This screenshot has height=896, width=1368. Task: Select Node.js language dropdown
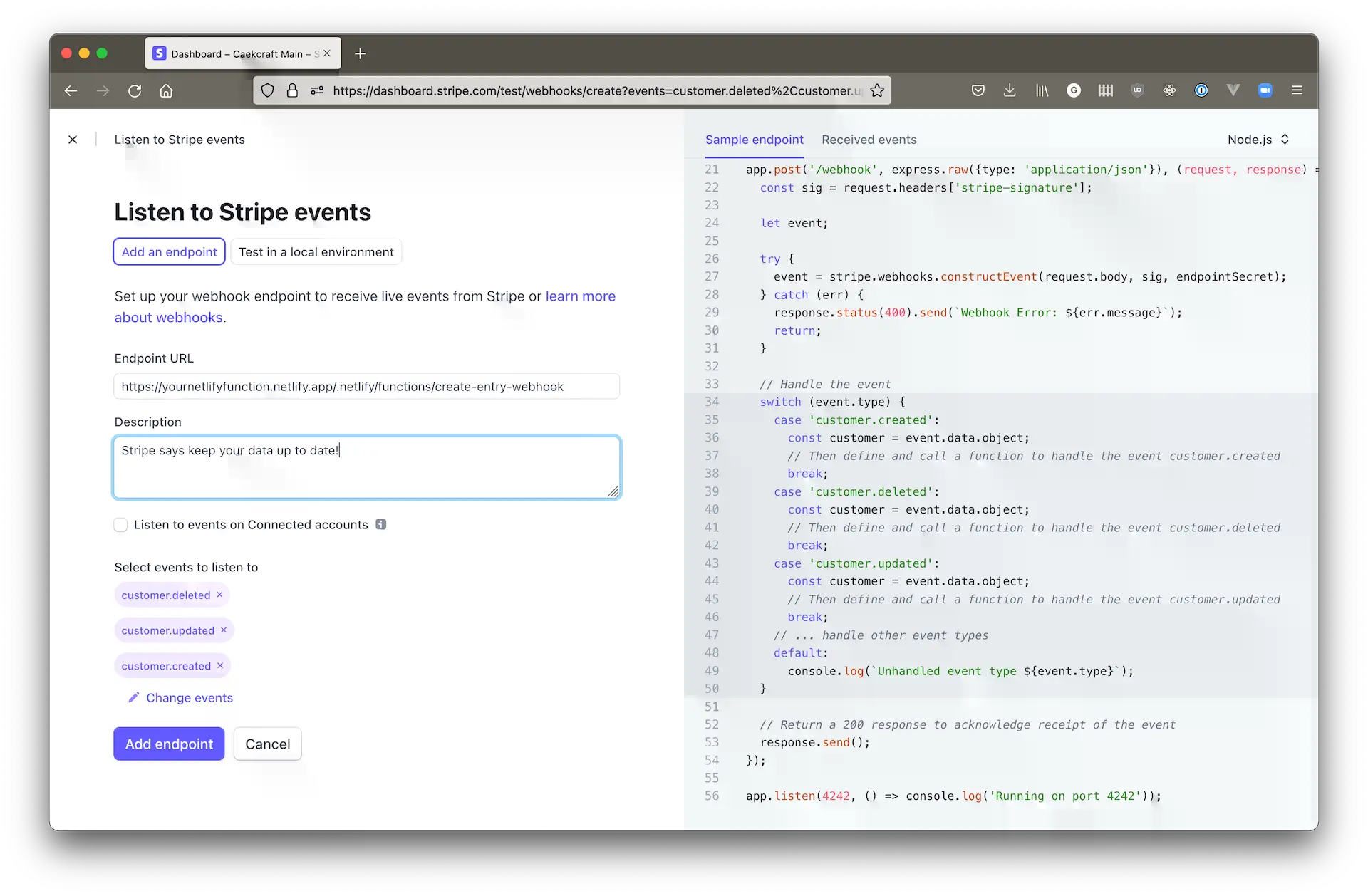click(1260, 139)
